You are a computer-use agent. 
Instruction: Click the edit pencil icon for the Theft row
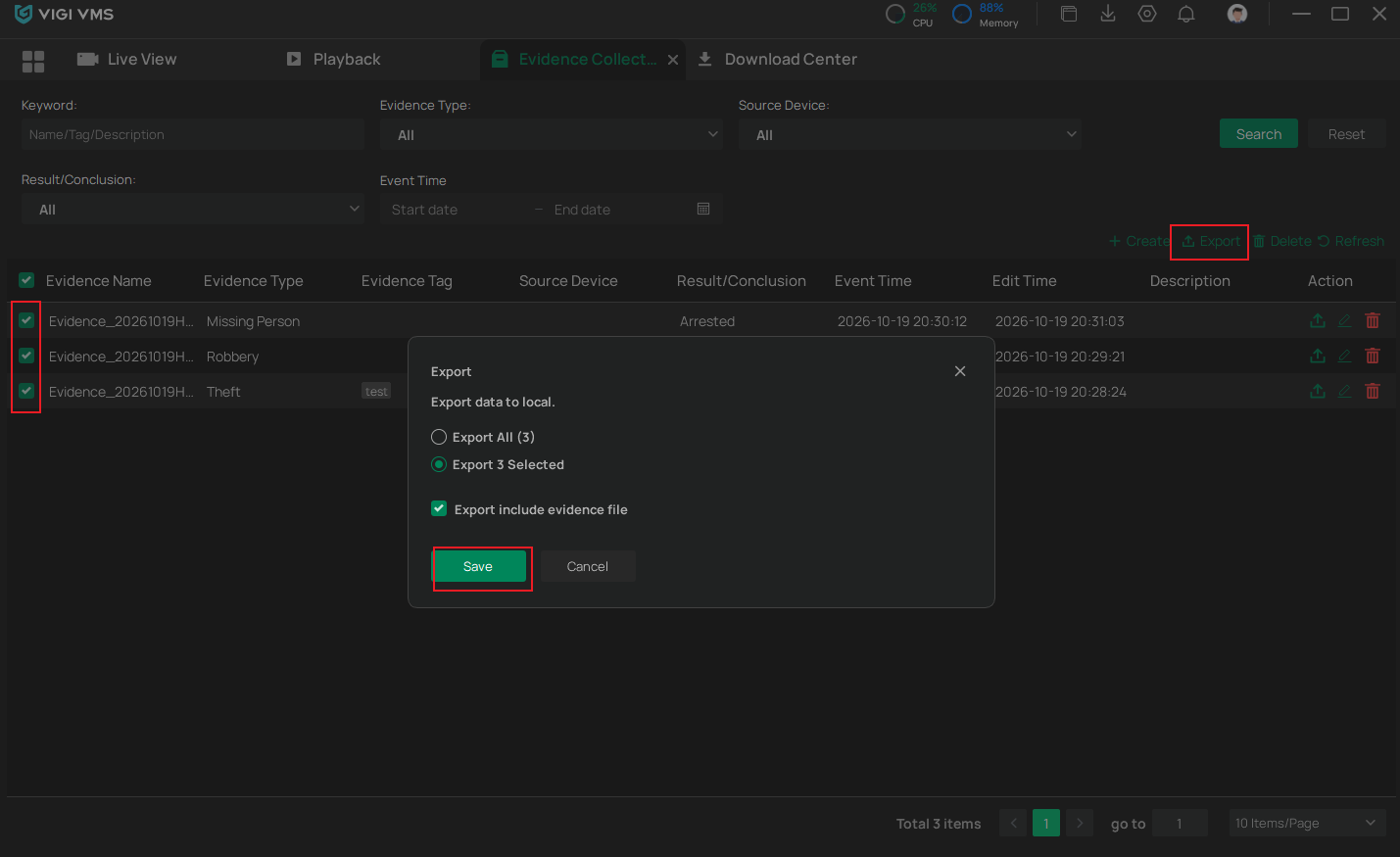tap(1345, 391)
